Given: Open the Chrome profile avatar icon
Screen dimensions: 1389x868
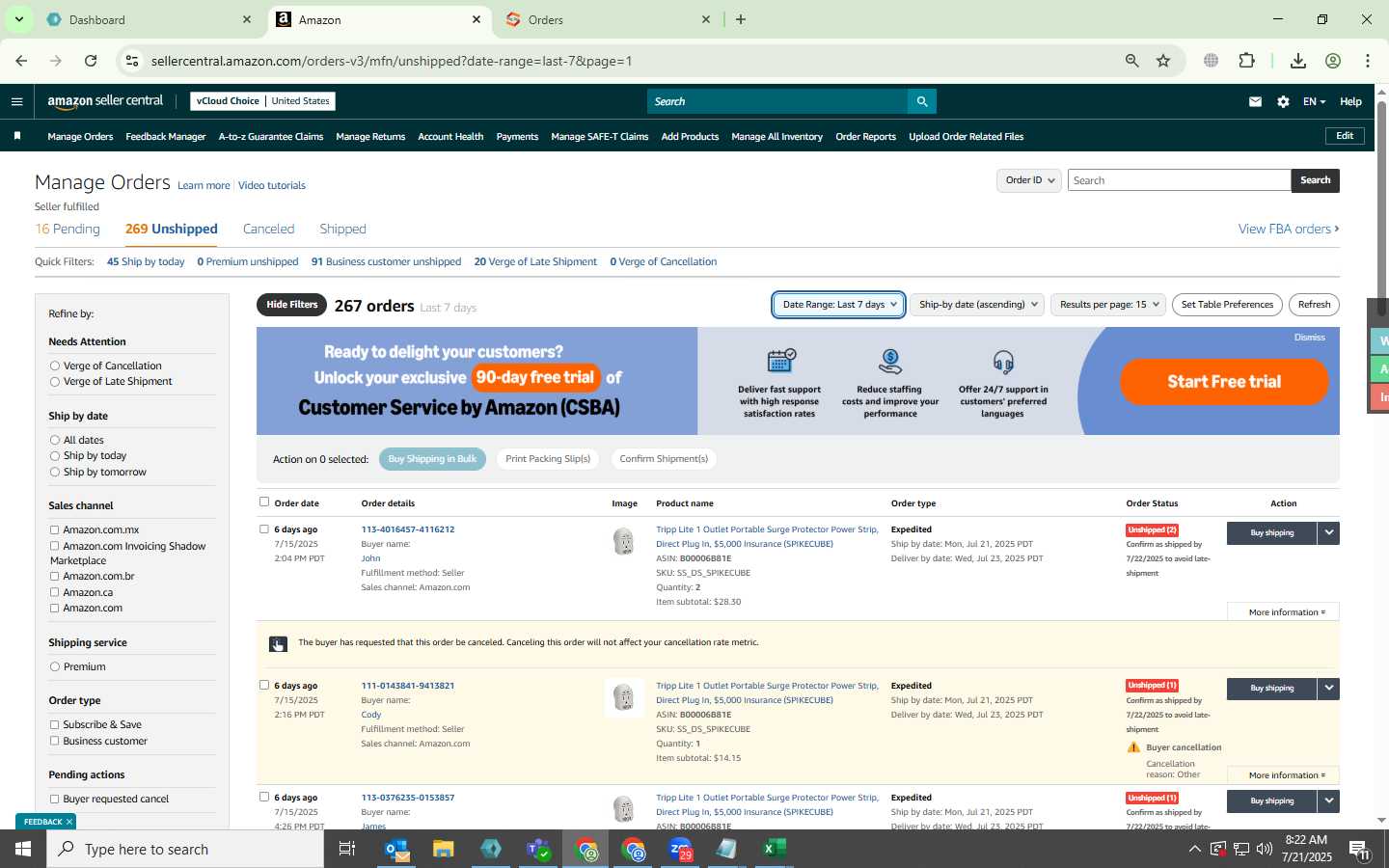Looking at the screenshot, I should 1333,61.
